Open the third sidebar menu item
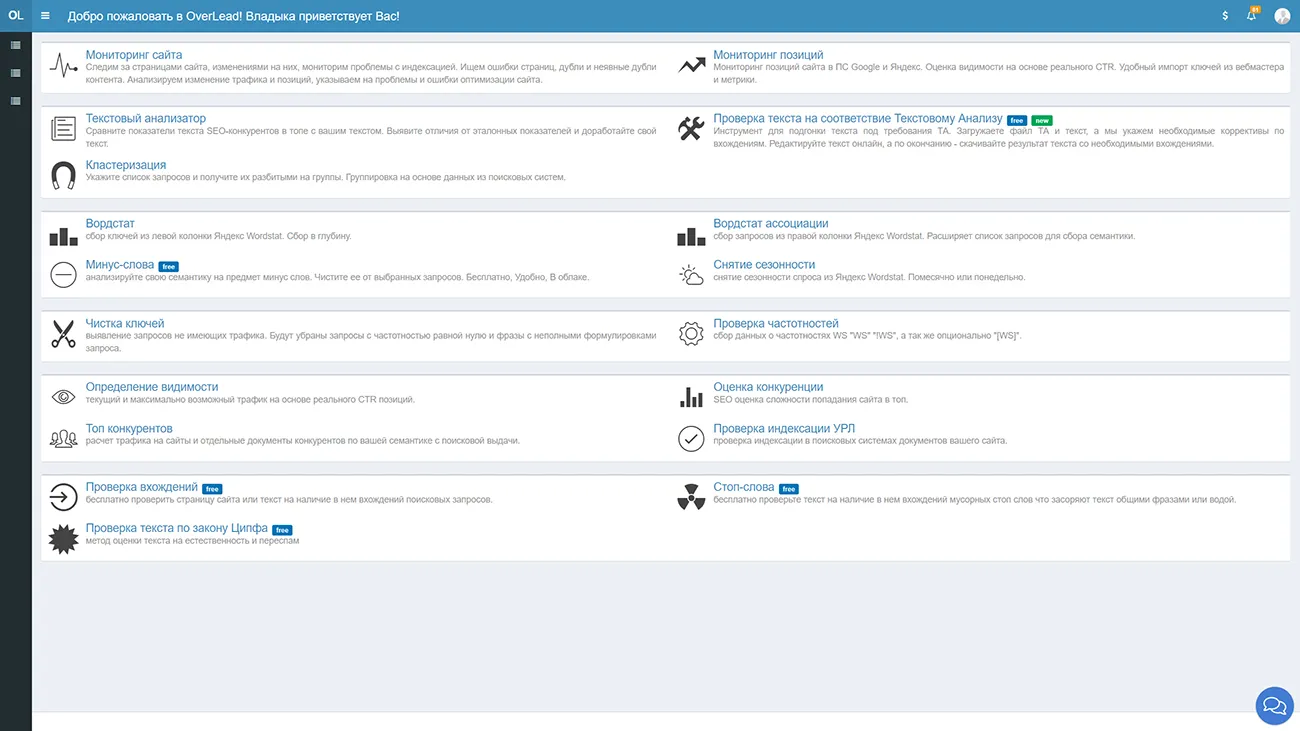1300x731 pixels. pyautogui.click(x=15, y=101)
